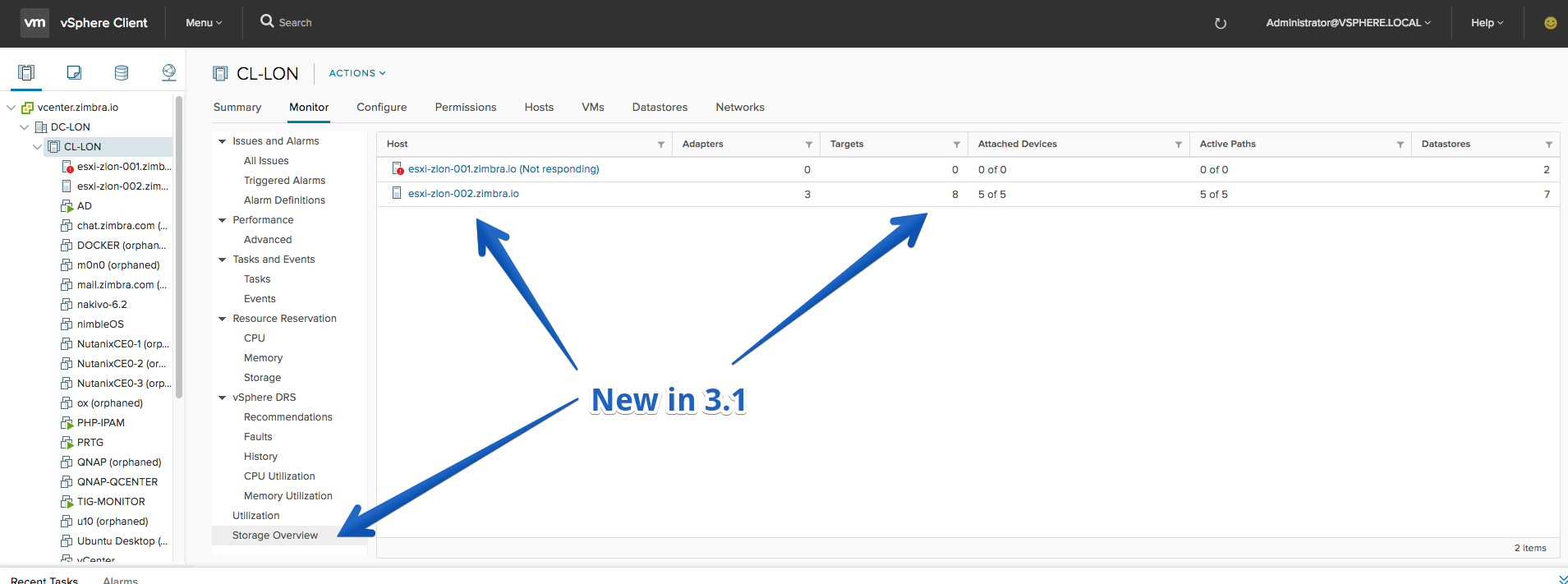Switch to the Permissions tab
Image resolution: width=1568 pixels, height=584 pixels.
coord(466,108)
